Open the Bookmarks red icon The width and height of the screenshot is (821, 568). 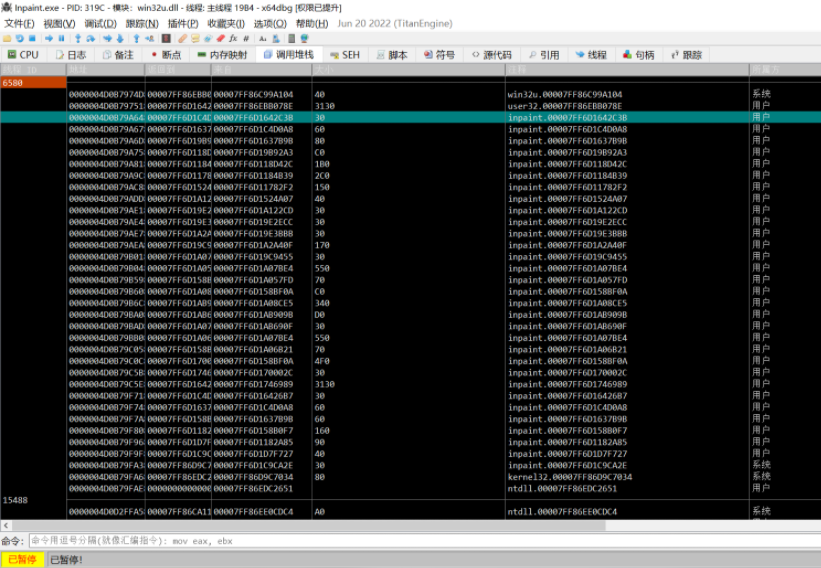pos(220,38)
